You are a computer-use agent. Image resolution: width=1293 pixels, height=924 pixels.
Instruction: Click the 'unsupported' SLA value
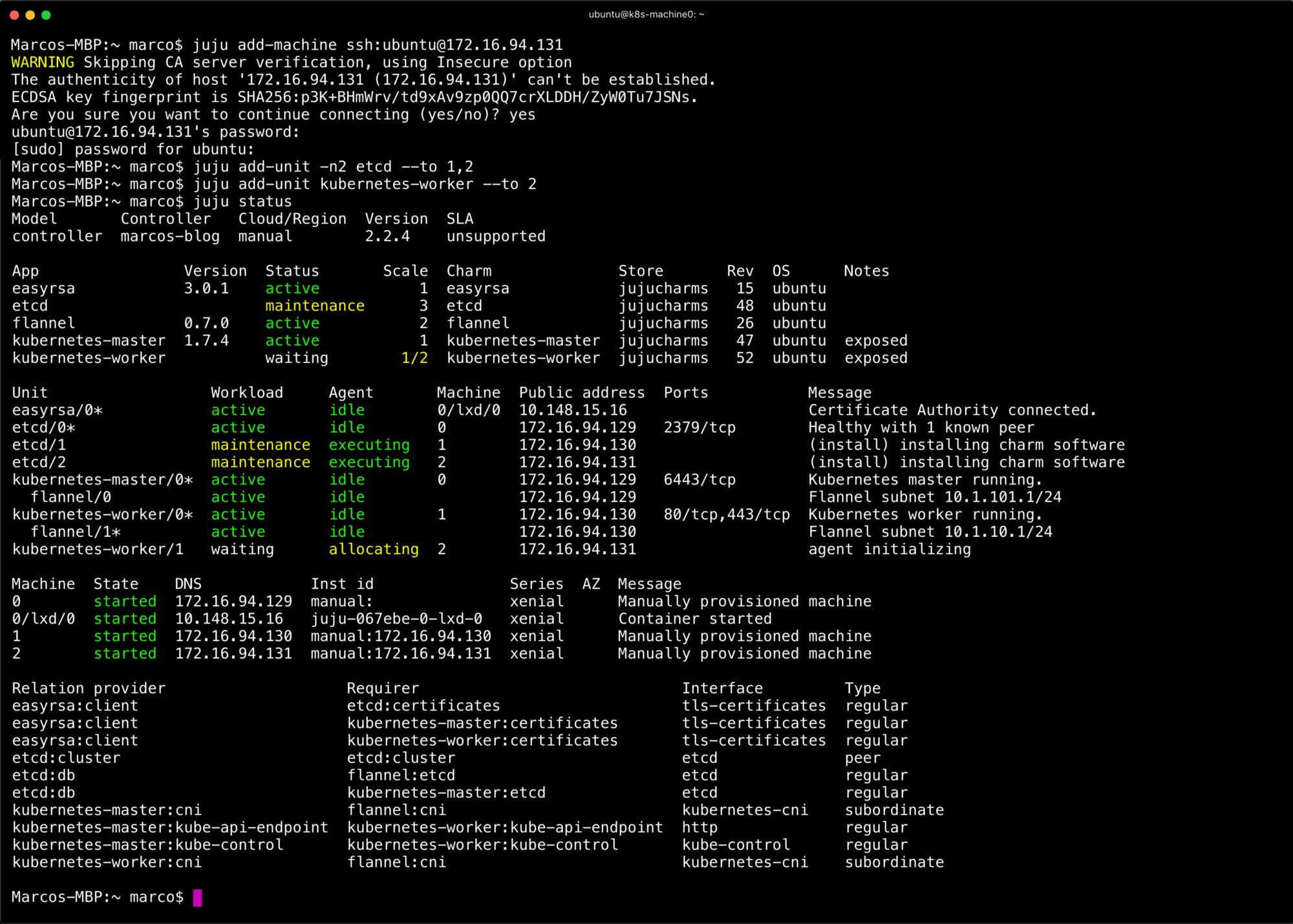496,236
